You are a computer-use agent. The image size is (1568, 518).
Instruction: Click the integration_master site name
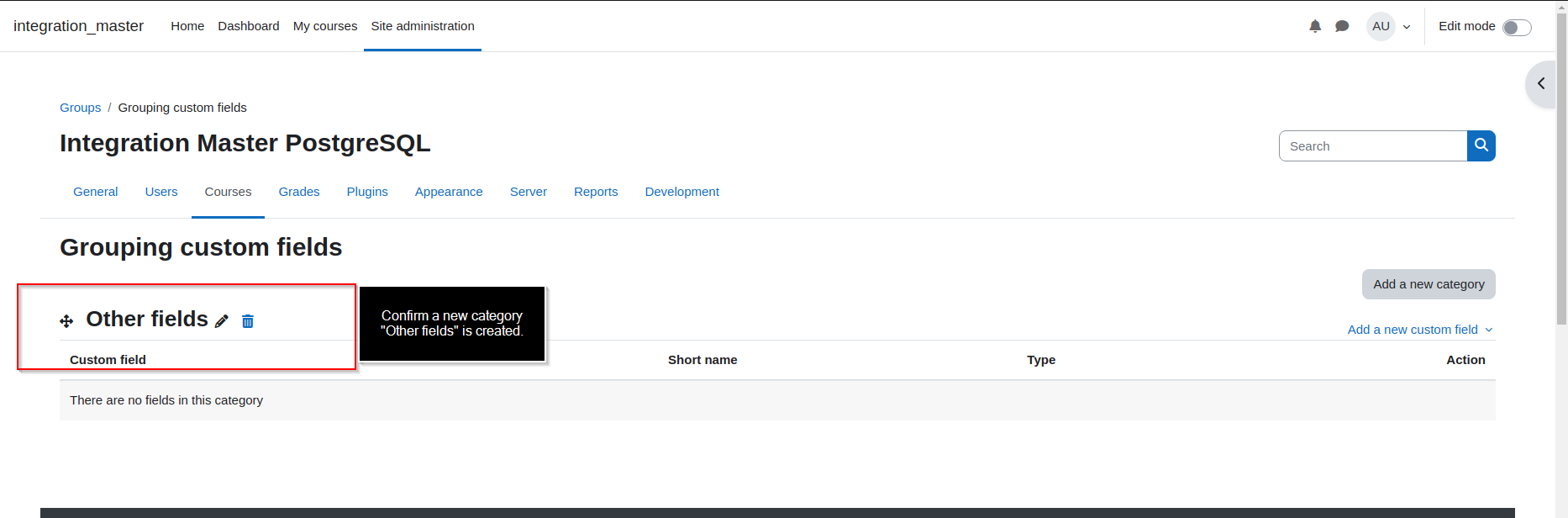78,26
